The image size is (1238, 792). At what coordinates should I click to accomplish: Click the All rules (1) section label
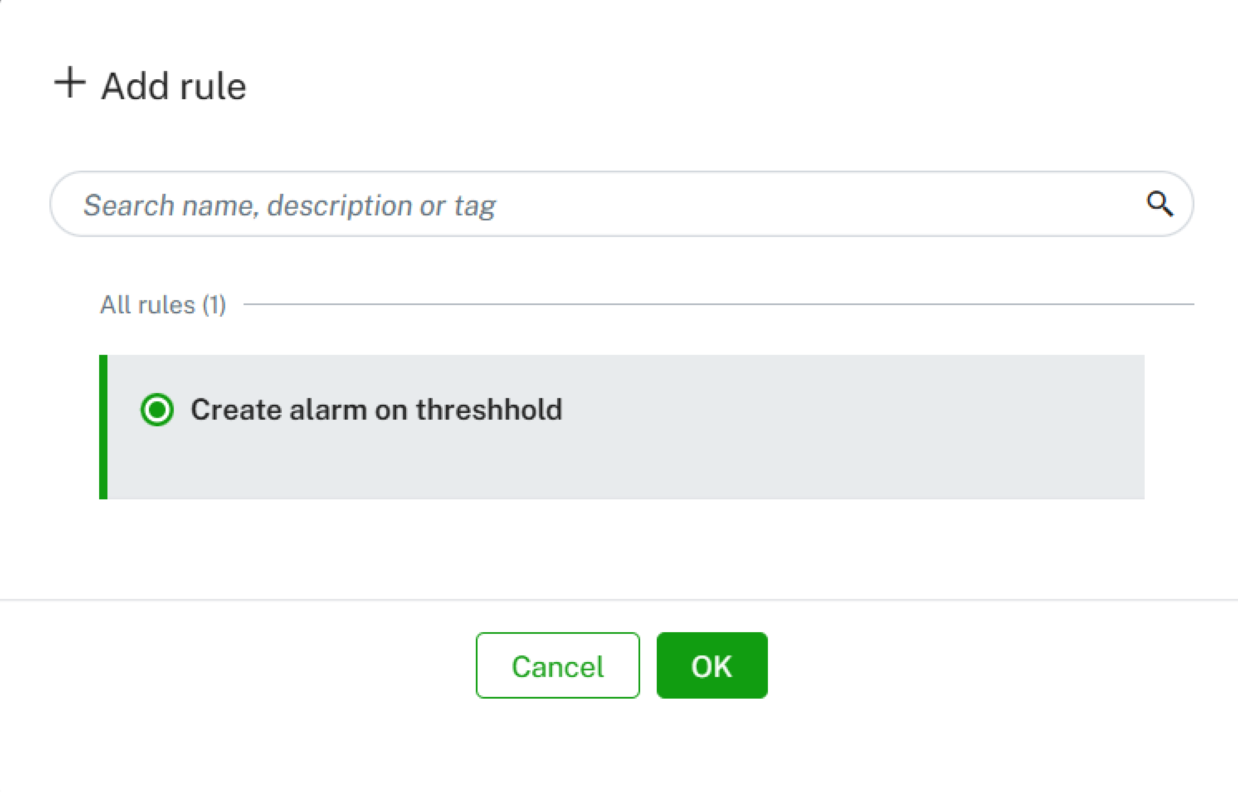pos(163,305)
